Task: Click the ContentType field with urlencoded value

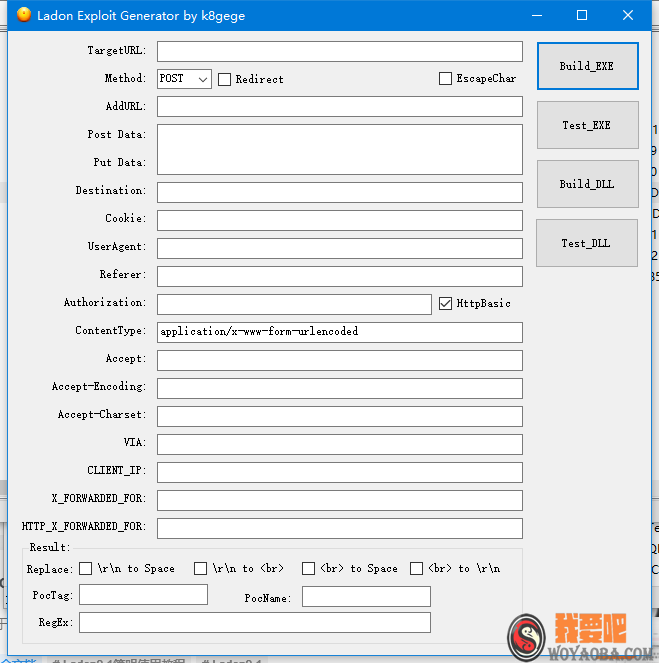Action: click(x=340, y=332)
